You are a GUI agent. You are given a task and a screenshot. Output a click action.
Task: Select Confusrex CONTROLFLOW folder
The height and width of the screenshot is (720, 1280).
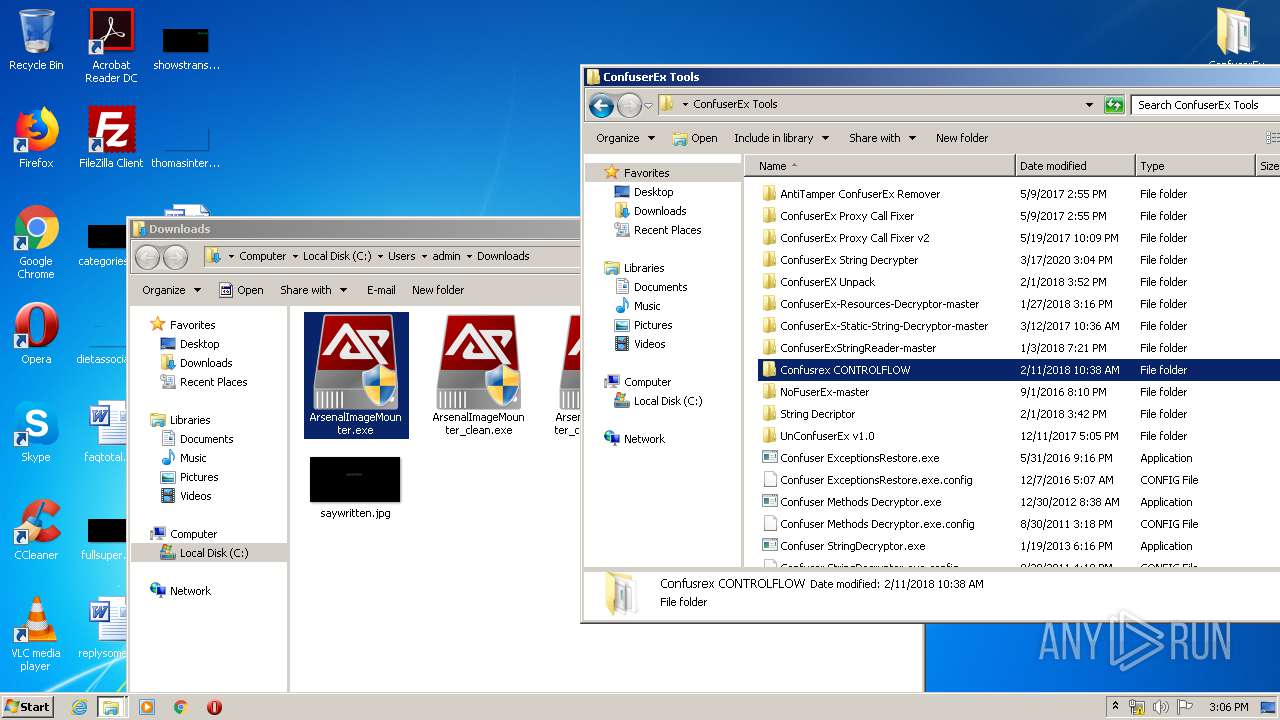[x=845, y=370]
